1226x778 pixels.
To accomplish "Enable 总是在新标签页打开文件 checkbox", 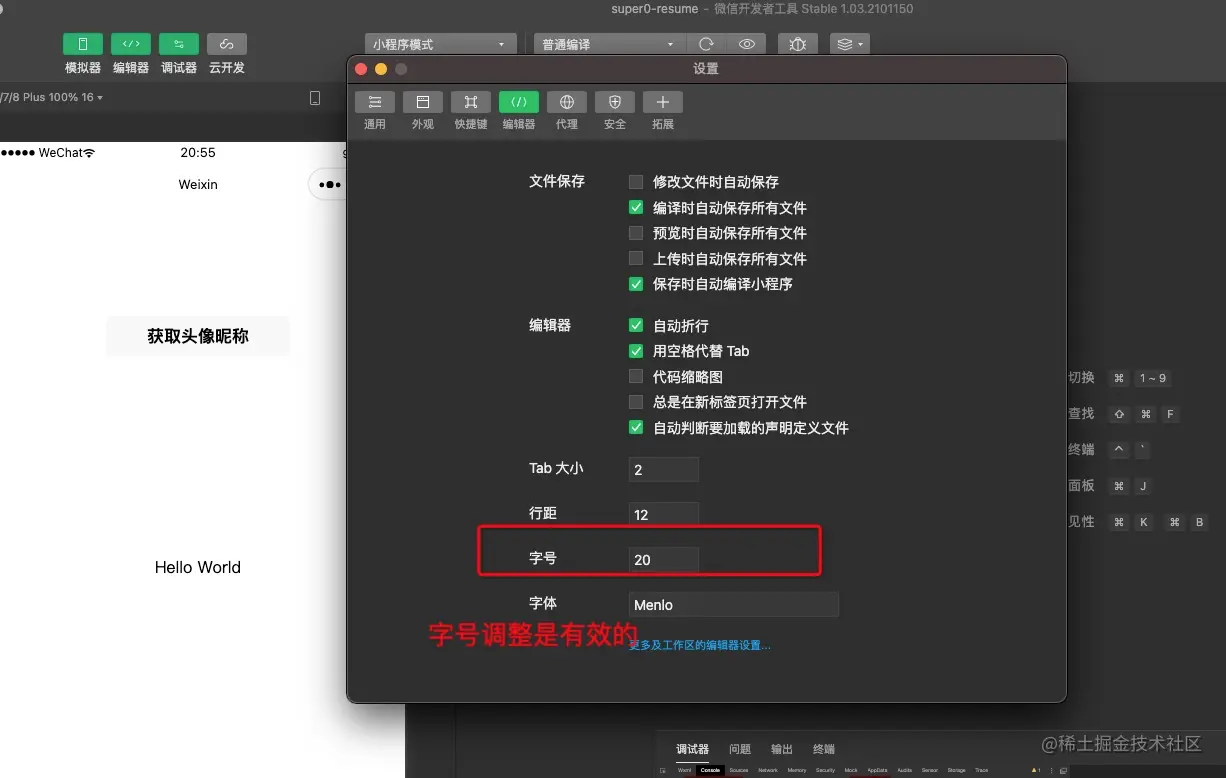I will (636, 402).
